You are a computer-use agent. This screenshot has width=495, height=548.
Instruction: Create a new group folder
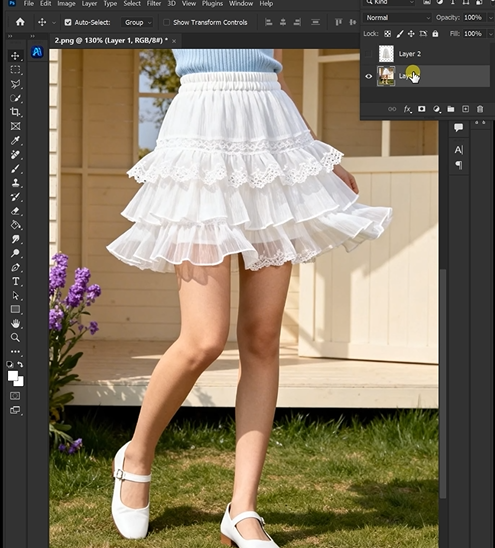451,109
